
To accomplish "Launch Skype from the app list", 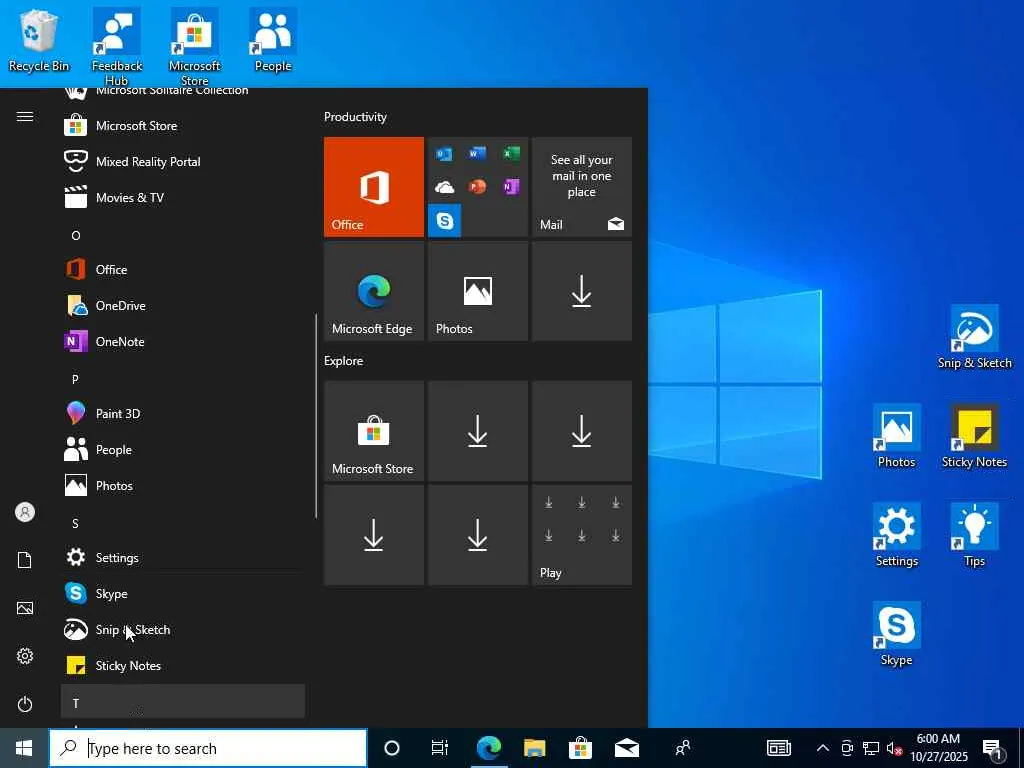I will (x=183, y=594).
